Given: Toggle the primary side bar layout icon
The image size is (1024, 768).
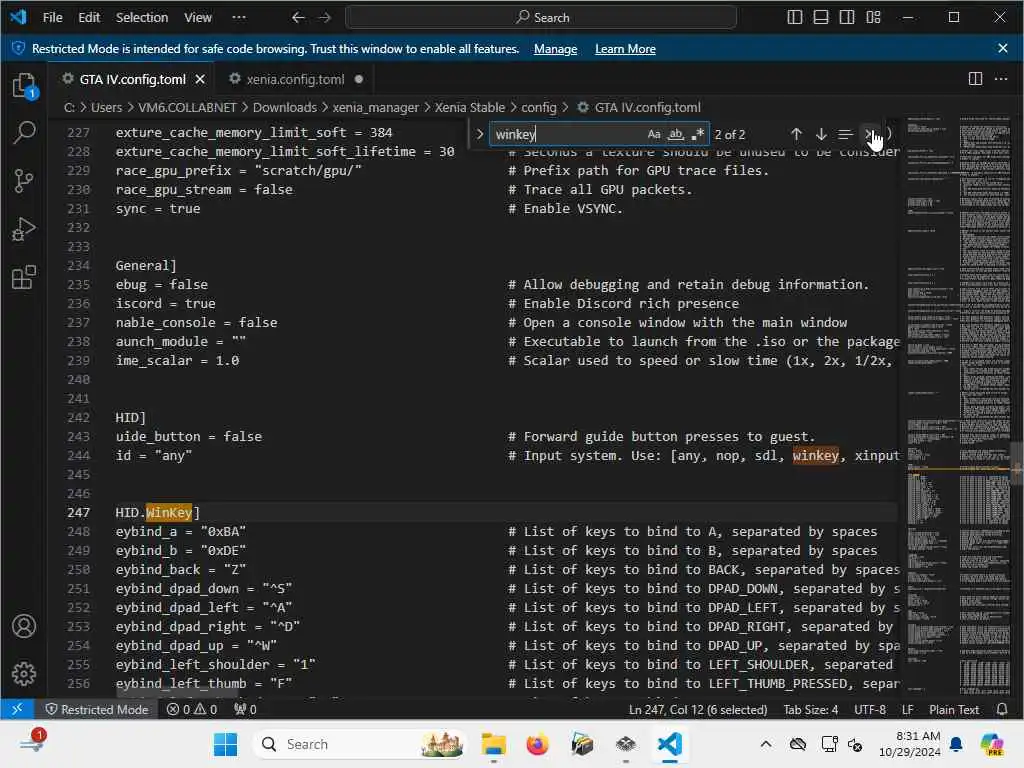Looking at the screenshot, I should (x=795, y=18).
